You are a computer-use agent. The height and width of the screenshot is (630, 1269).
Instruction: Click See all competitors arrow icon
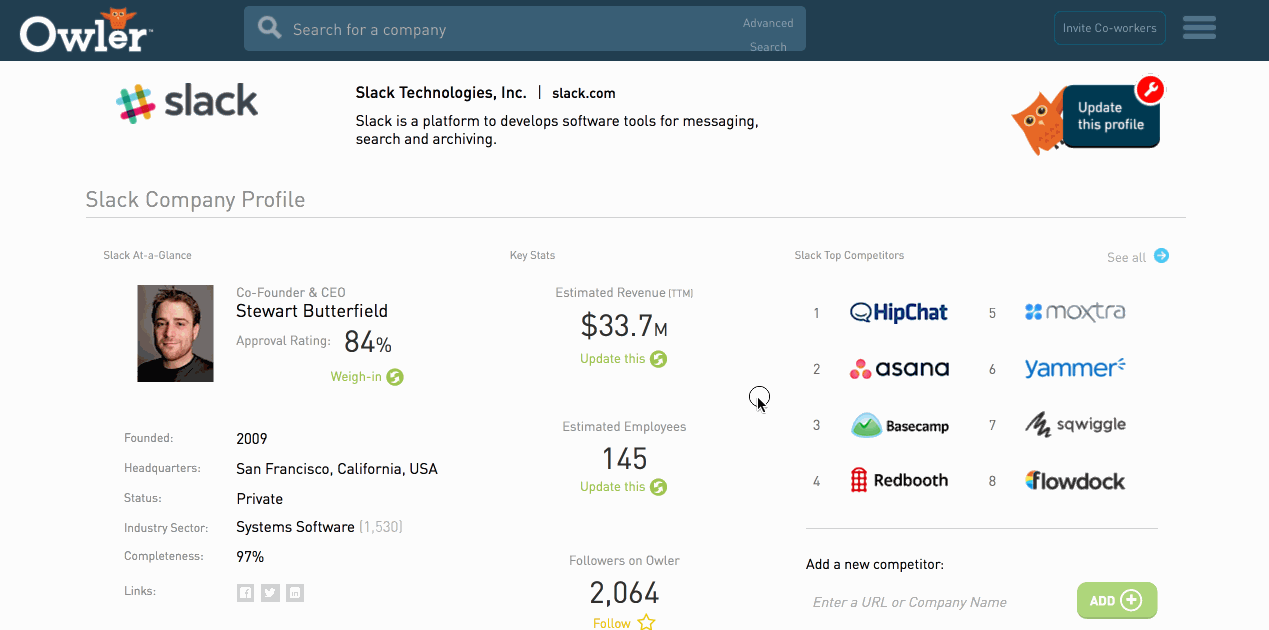coord(1161,256)
